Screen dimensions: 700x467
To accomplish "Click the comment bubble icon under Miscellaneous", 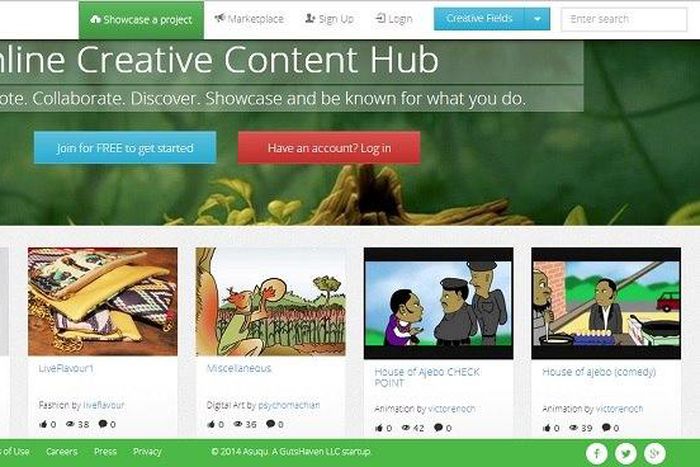I will (271, 423).
